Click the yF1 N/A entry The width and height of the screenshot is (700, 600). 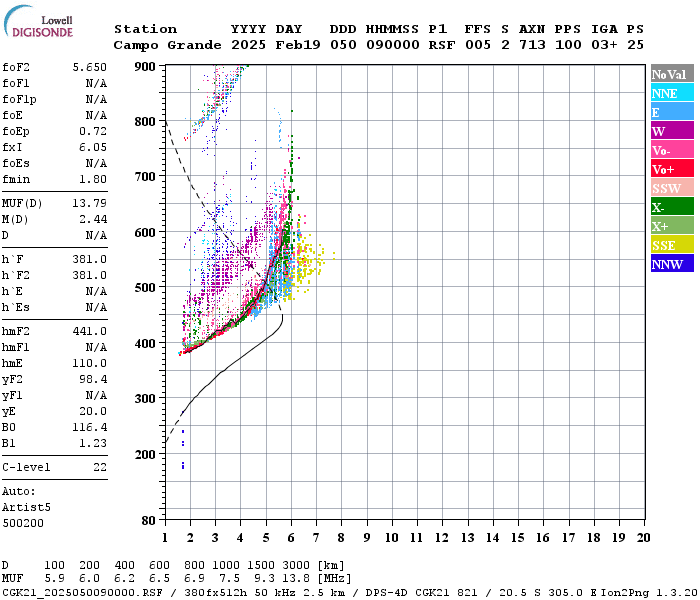tap(54, 396)
